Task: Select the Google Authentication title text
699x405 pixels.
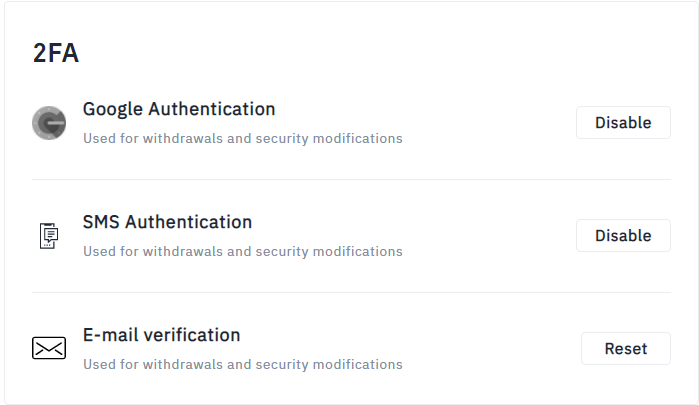Action: pos(179,109)
